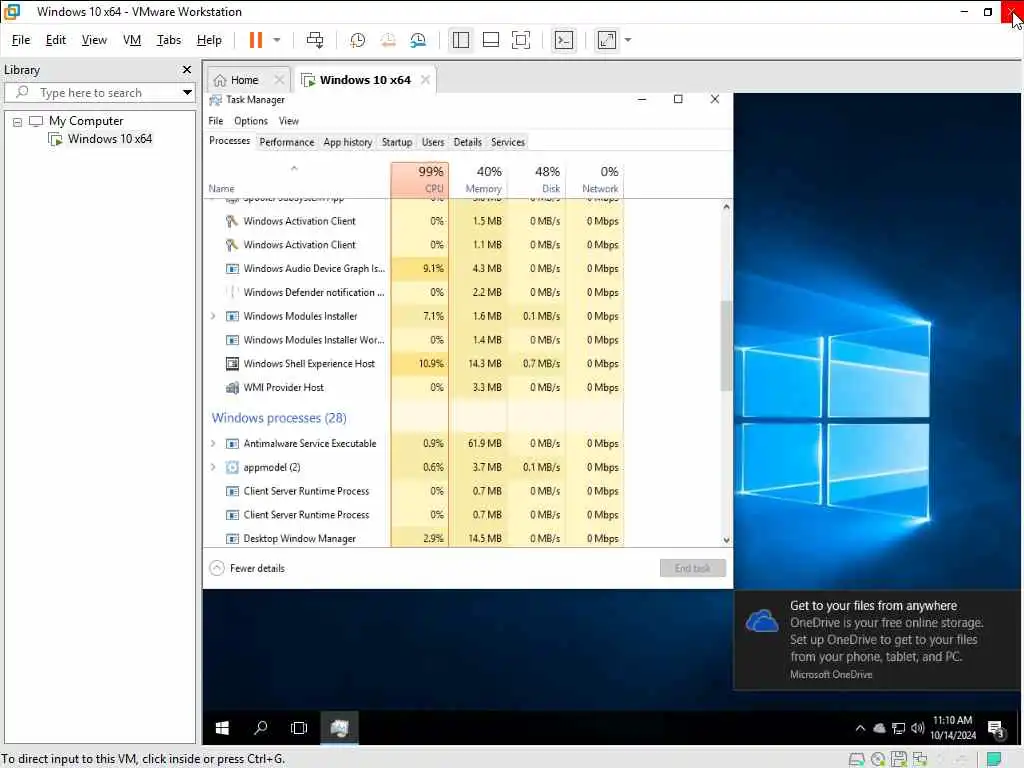Open the library search filter dropdown
This screenshot has height=768, width=1024.
coord(187,93)
